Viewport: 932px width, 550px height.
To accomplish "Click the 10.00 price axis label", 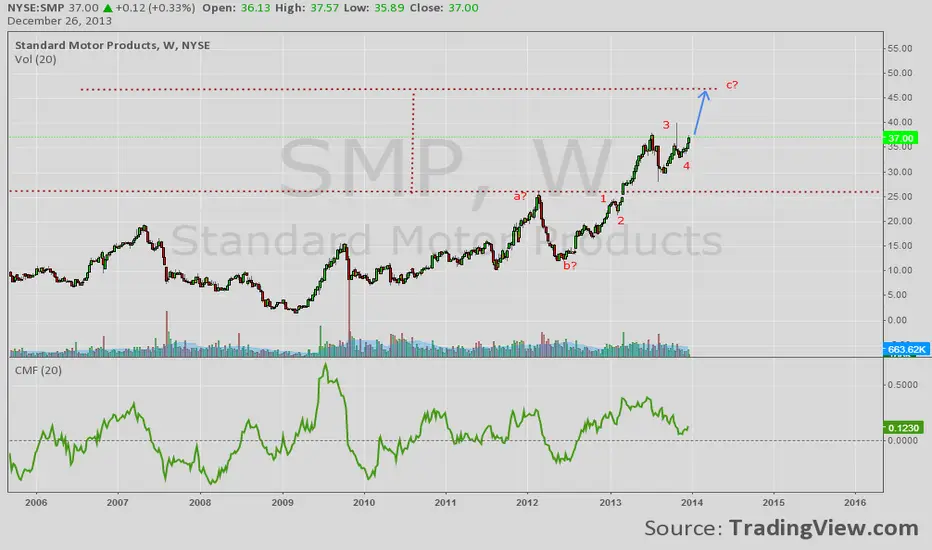I will (x=899, y=270).
